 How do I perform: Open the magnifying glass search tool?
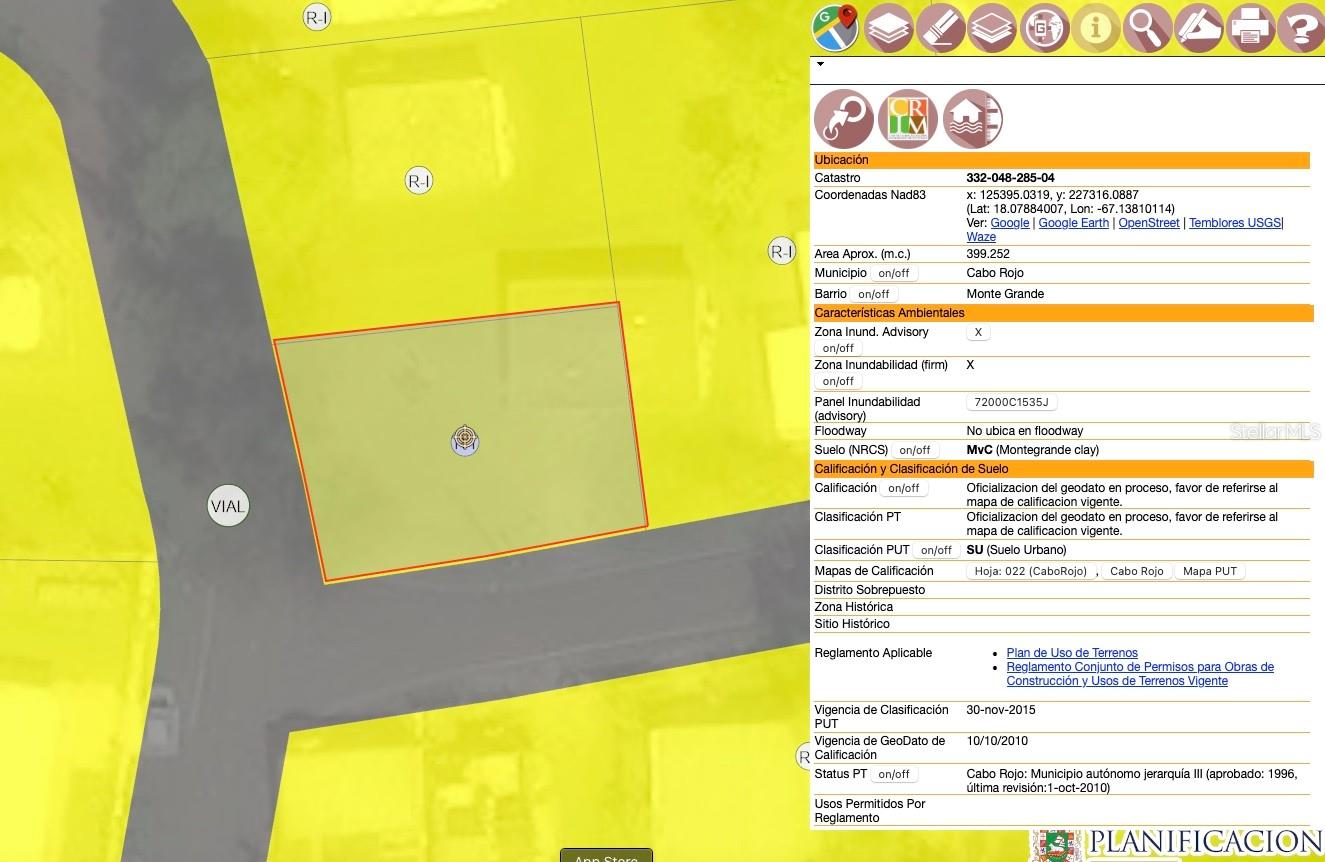point(1147,28)
